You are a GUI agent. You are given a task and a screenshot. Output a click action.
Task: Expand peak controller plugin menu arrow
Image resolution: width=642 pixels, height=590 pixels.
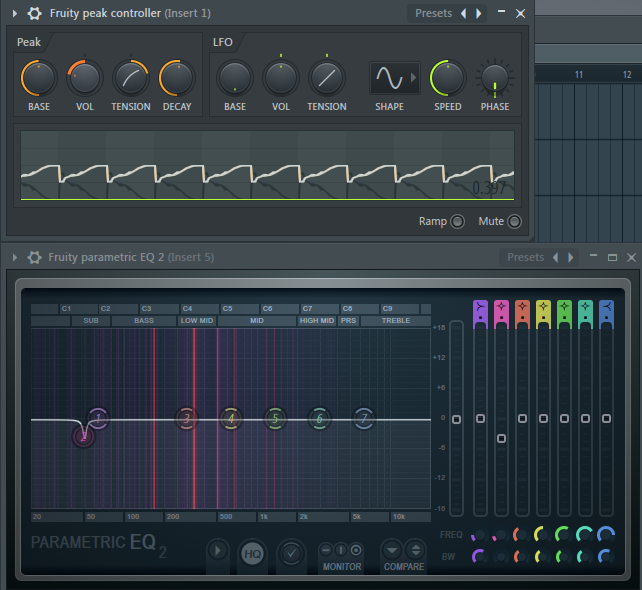click(15, 13)
